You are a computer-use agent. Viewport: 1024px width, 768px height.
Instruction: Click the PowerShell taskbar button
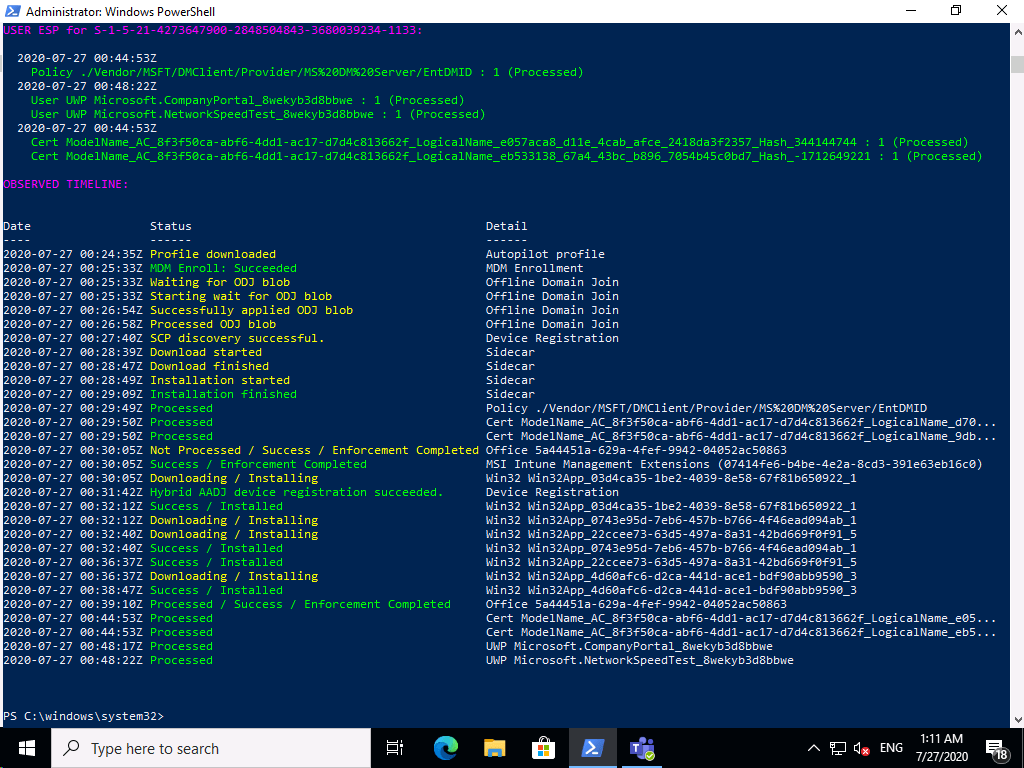point(592,748)
